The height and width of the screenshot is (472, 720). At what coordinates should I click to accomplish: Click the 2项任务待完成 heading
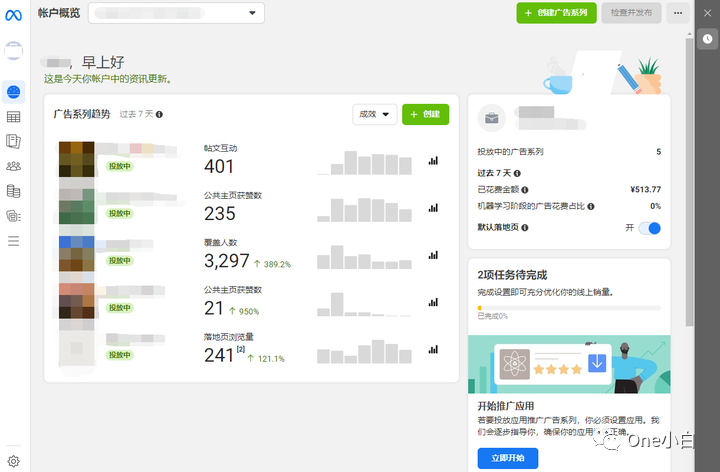512,275
